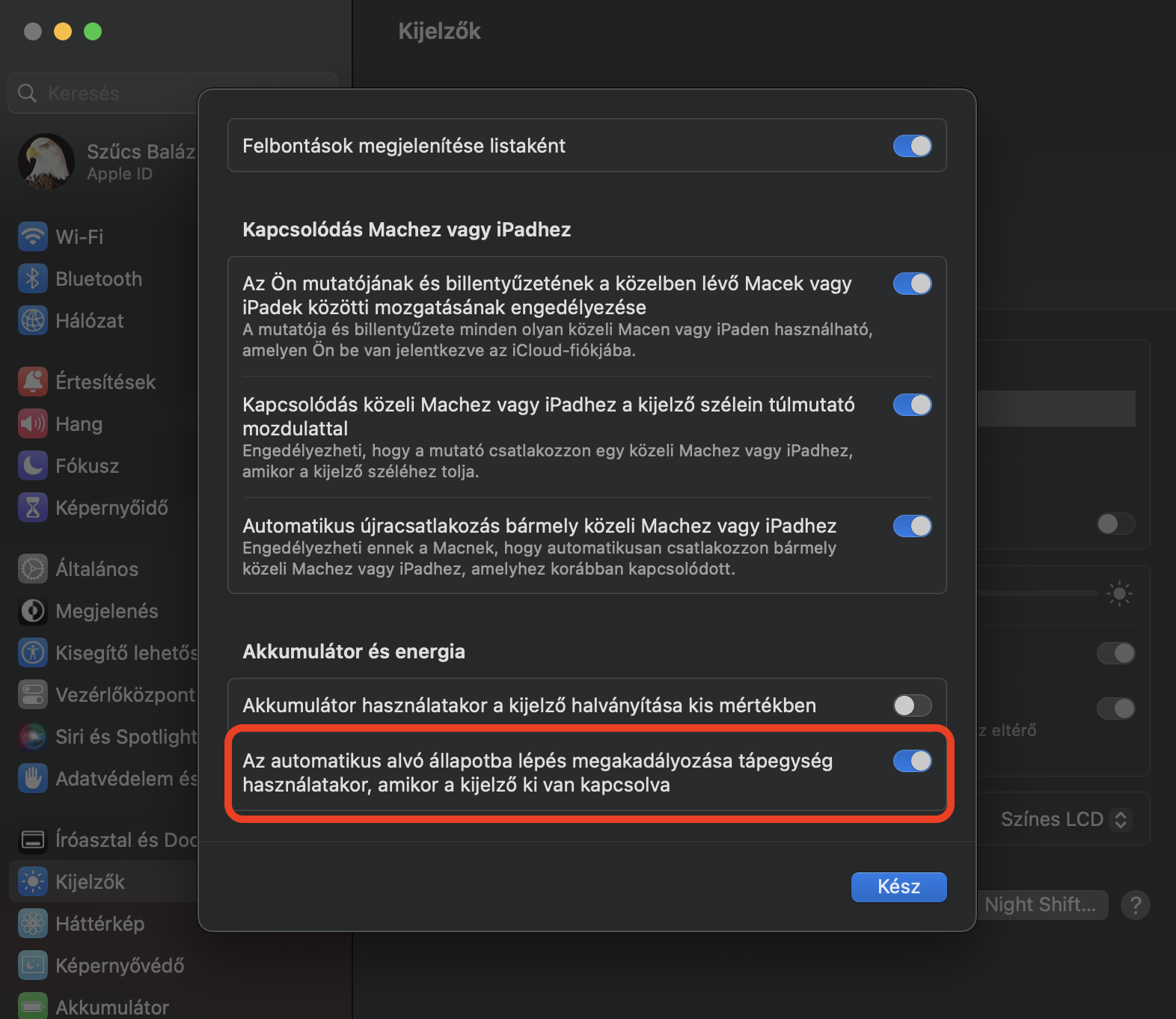
Task: Switch to Háttérkép settings
Action: [100, 923]
